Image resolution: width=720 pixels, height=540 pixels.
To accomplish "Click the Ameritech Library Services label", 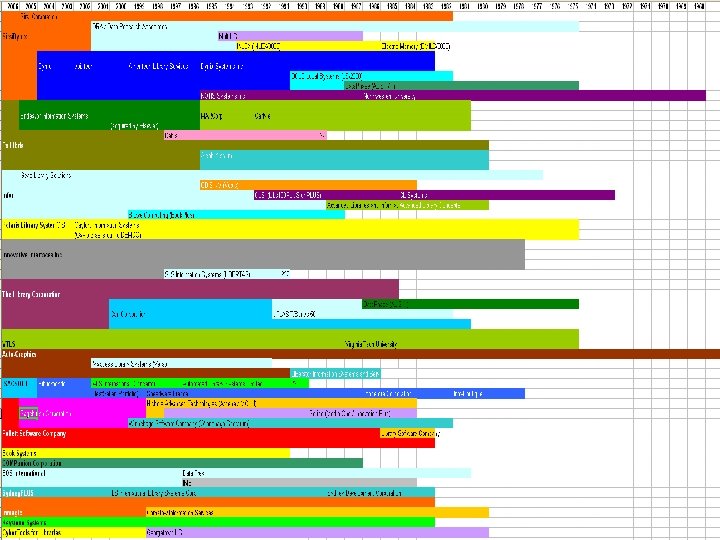I will coord(158,67).
